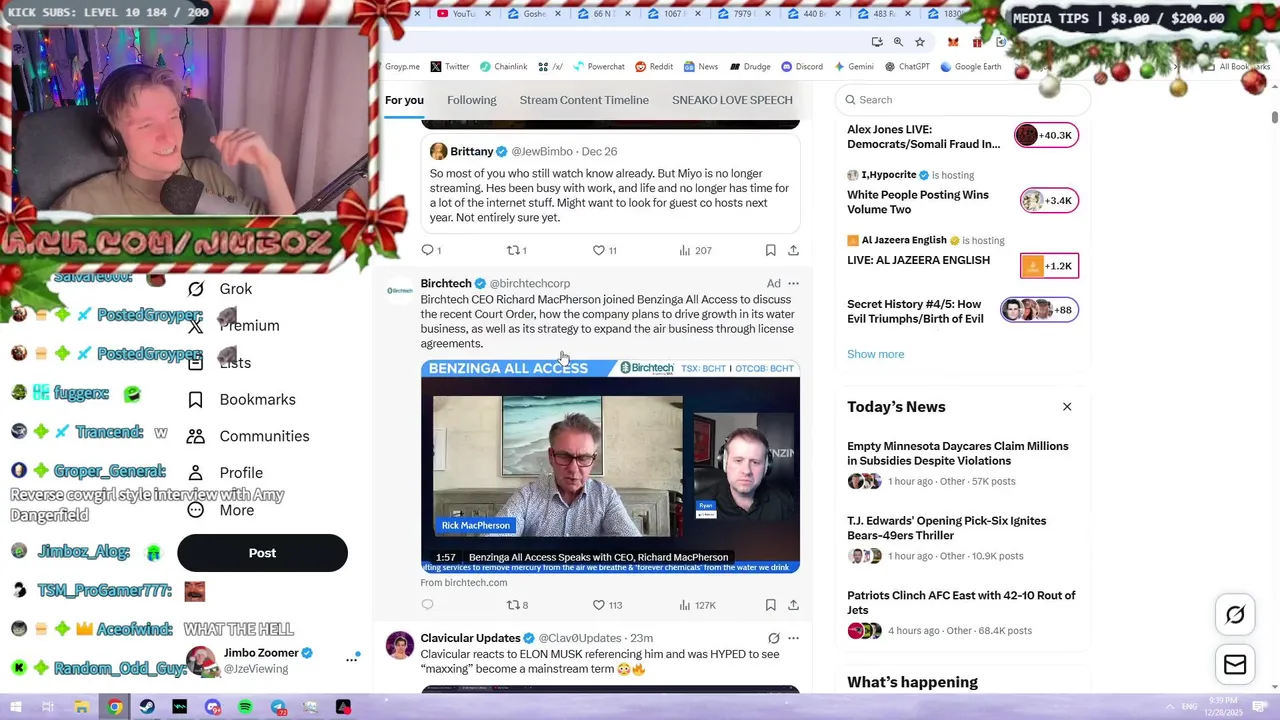Open Profile from the sidebar

226,473
